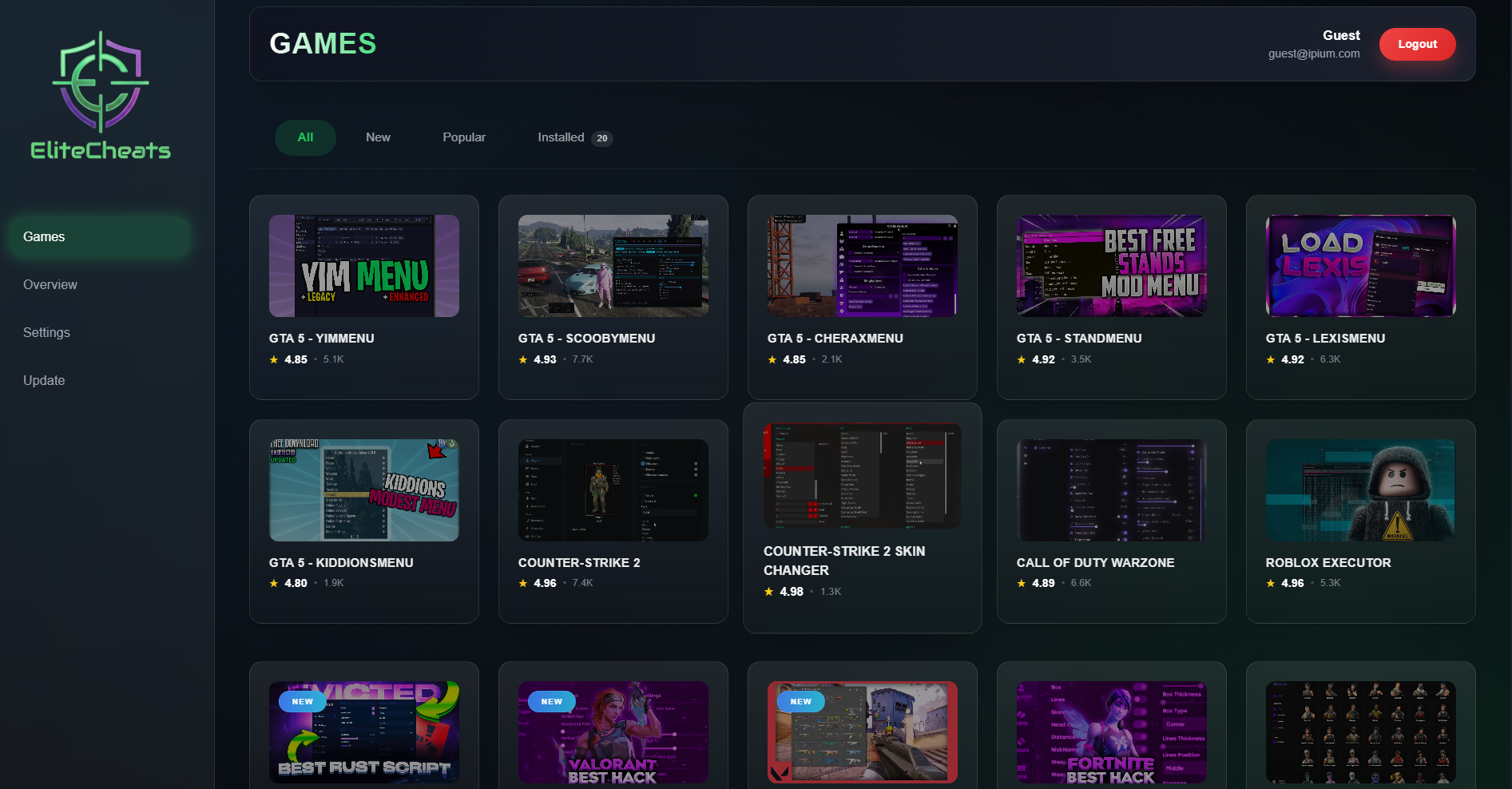Select Update in the sidebar

point(44,380)
